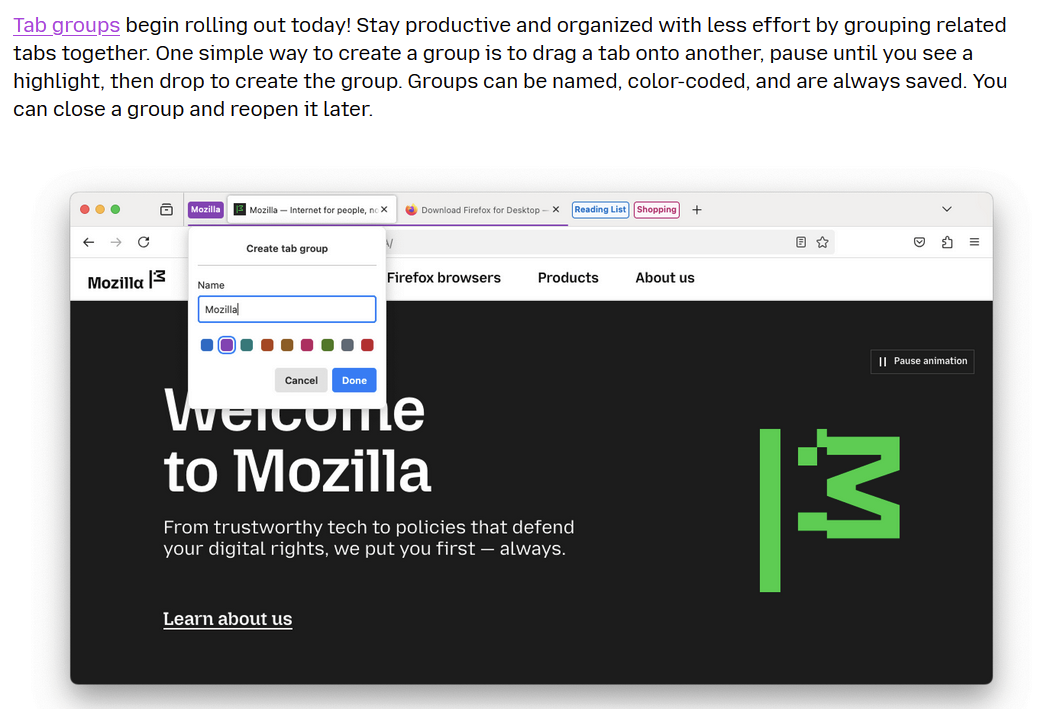The width and height of the screenshot is (1044, 709).
Task: Click the browser back arrow
Action: (89, 242)
